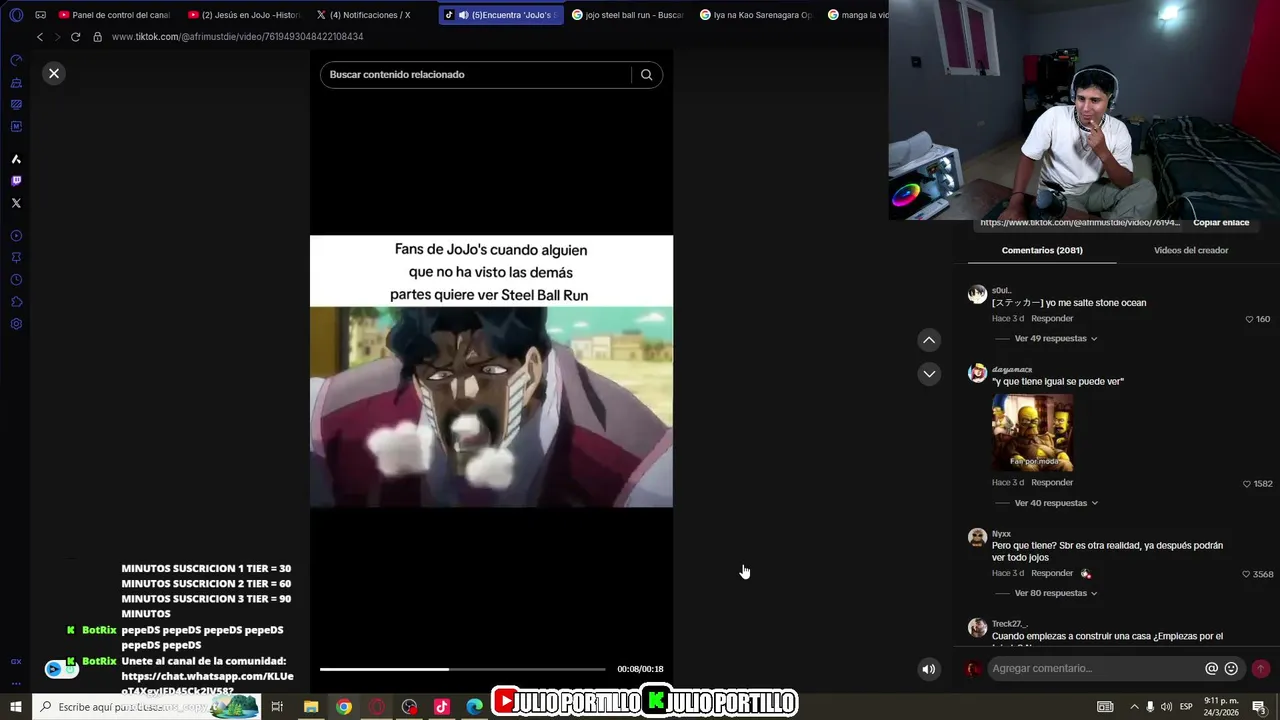The height and width of the screenshot is (720, 1280).
Task: Open the Windows Start menu
Action: point(15,707)
